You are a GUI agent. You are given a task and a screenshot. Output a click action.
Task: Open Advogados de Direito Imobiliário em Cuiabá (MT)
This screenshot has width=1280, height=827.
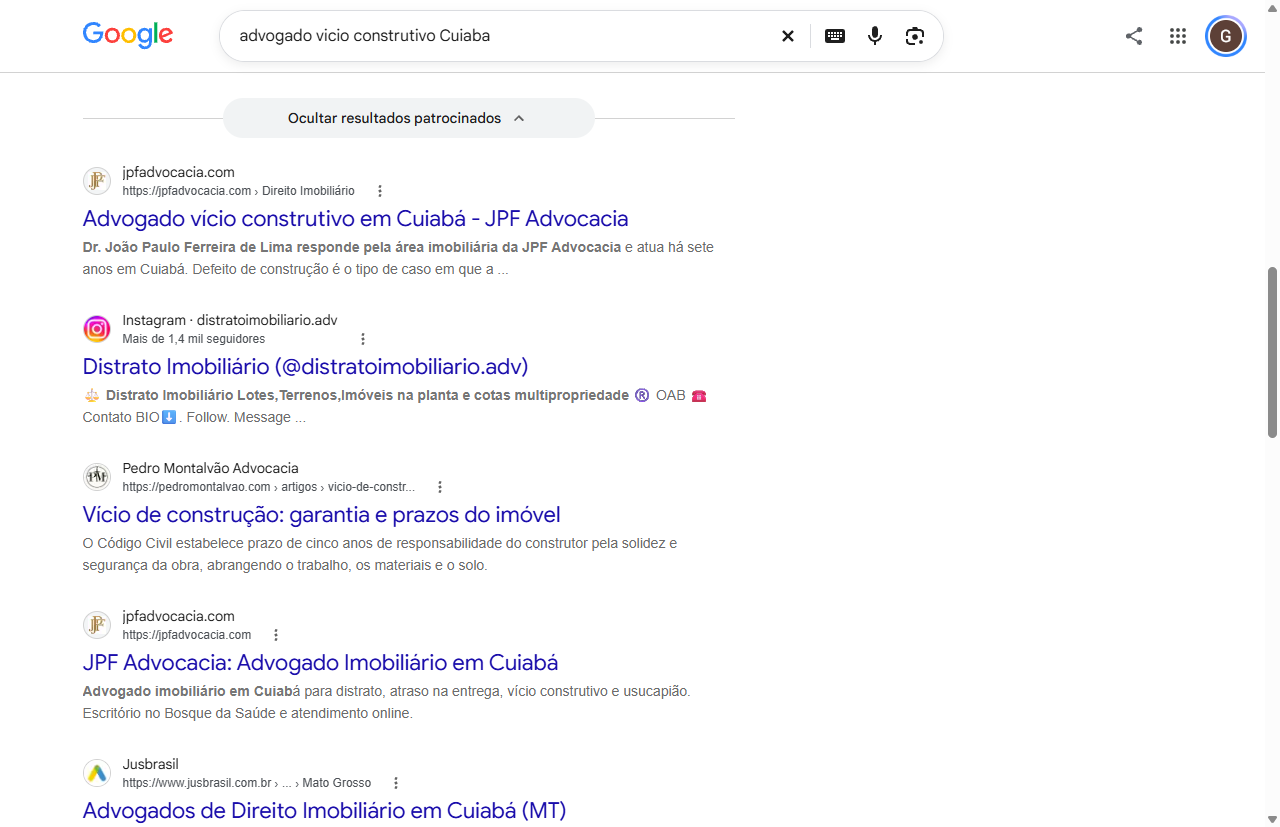click(x=324, y=810)
